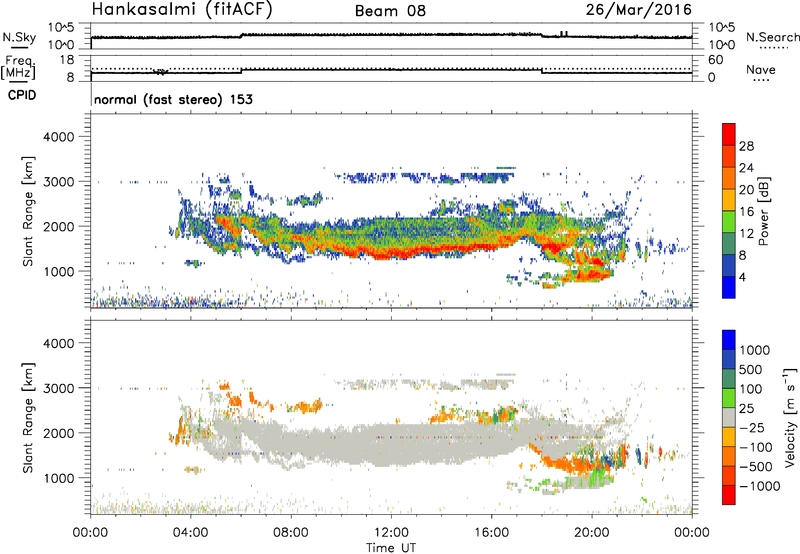The image size is (800, 554).
Task: Click the 'CPID' row label
Action: coord(22,95)
